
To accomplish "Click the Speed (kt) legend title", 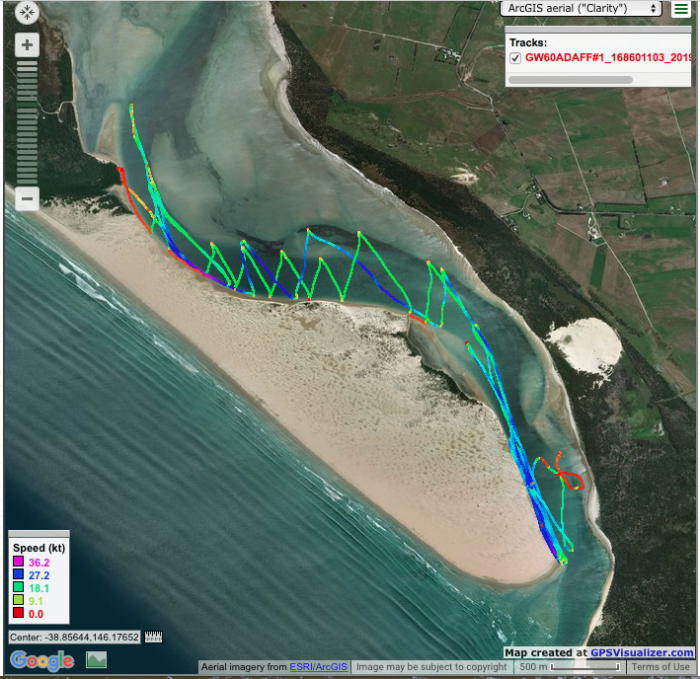I will pyautogui.click(x=37, y=548).
